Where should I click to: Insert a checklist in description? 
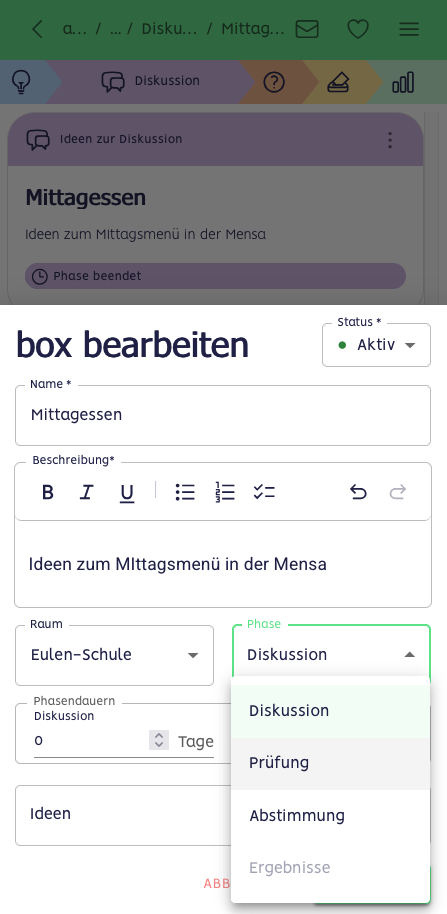pos(264,493)
